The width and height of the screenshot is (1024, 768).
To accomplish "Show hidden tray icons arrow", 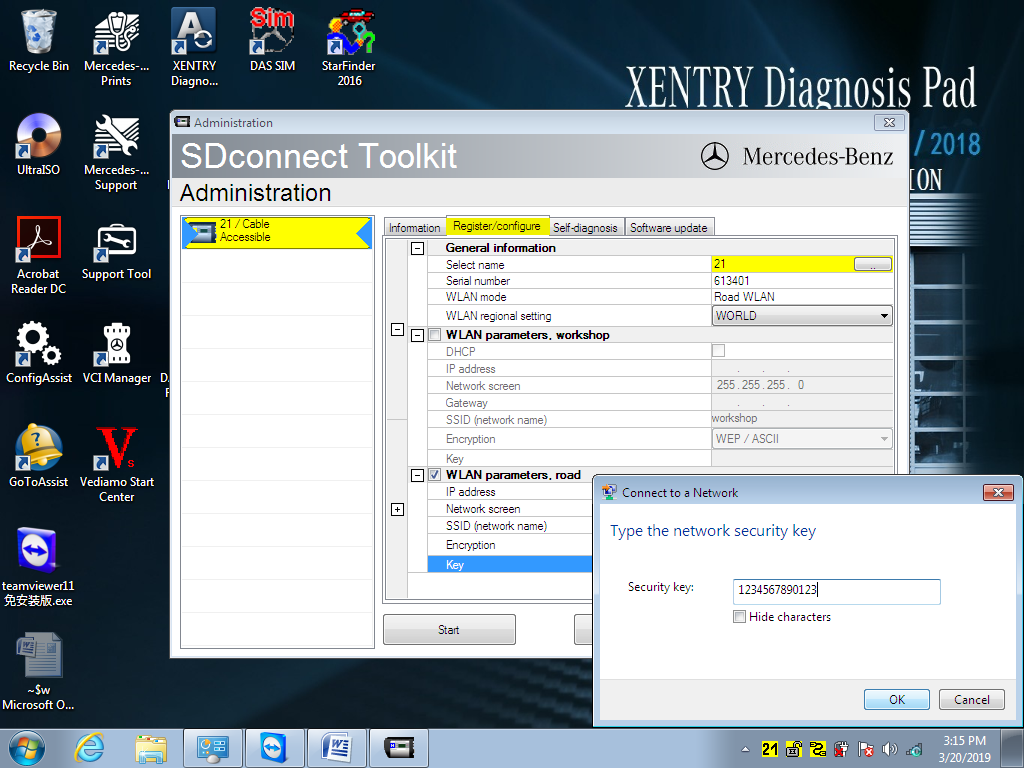I will point(745,750).
